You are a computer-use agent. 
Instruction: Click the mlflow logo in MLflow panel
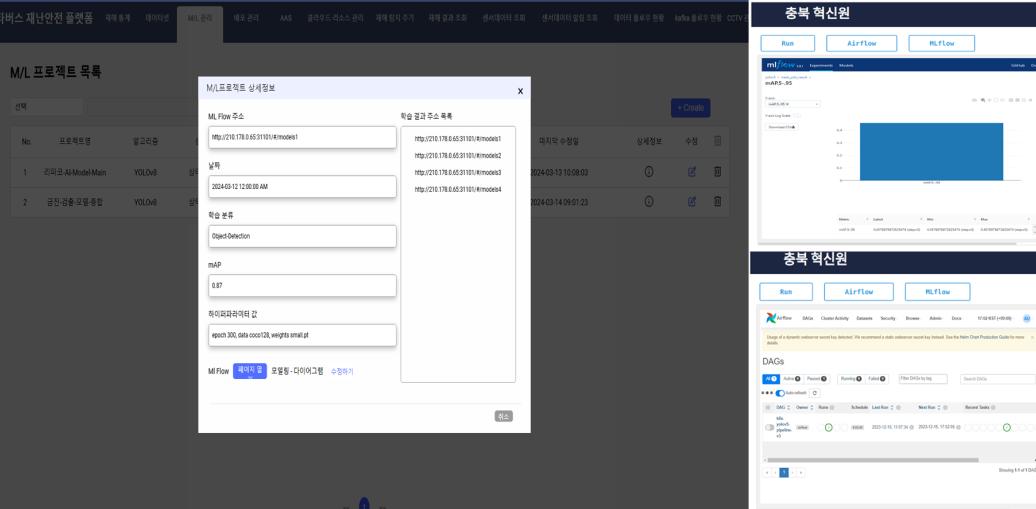(x=781, y=65)
